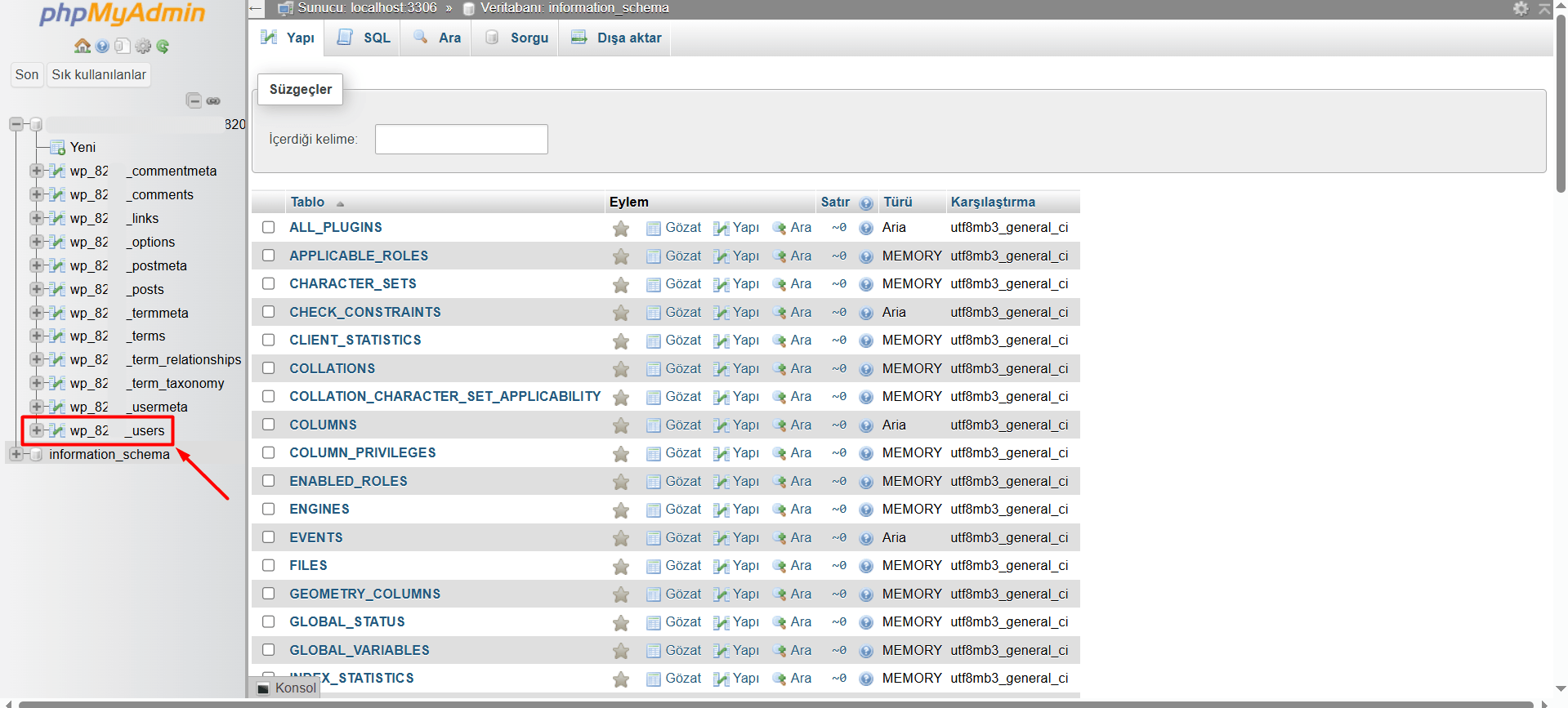Switch to the SQL tab
Viewport: 1568px width, 708px height.
(x=364, y=38)
